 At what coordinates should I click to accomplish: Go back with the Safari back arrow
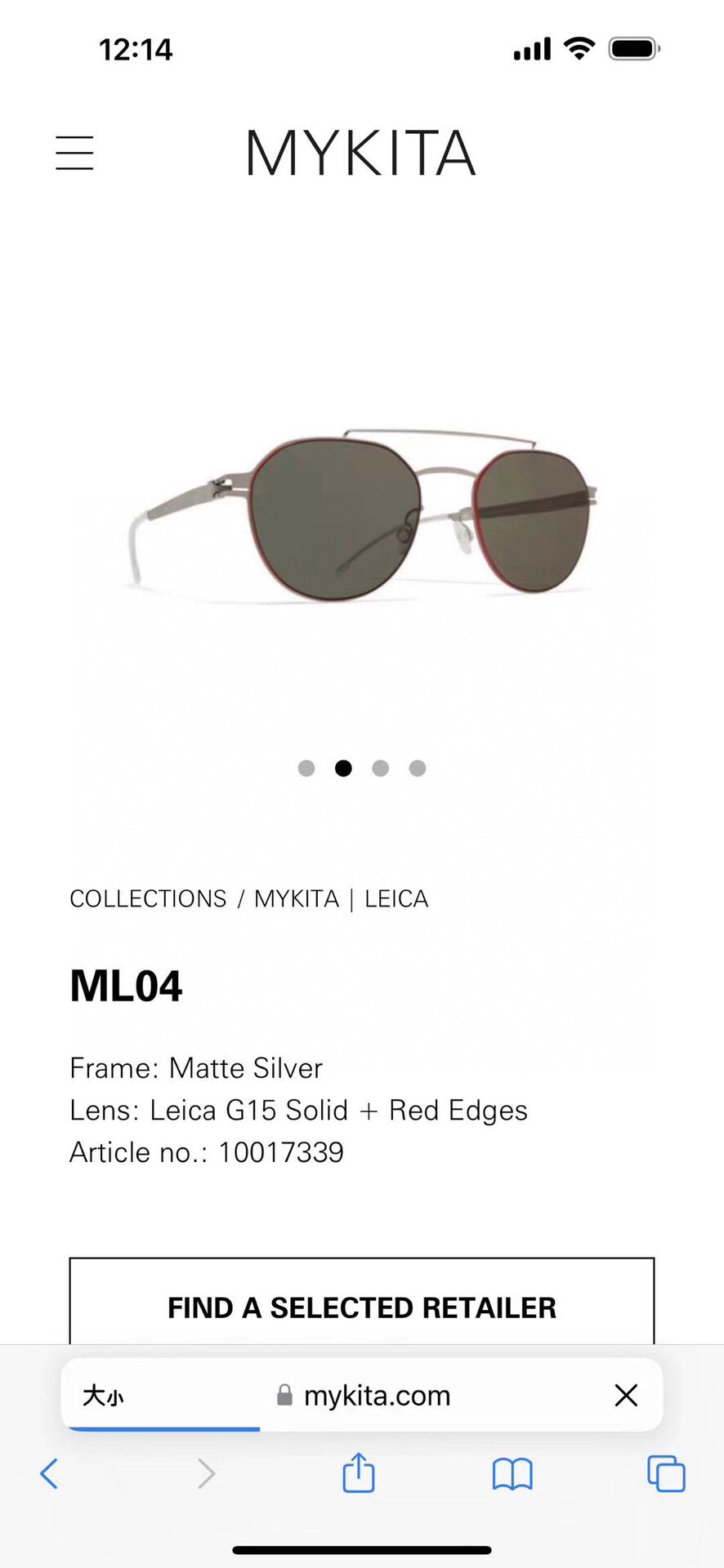coord(49,1473)
